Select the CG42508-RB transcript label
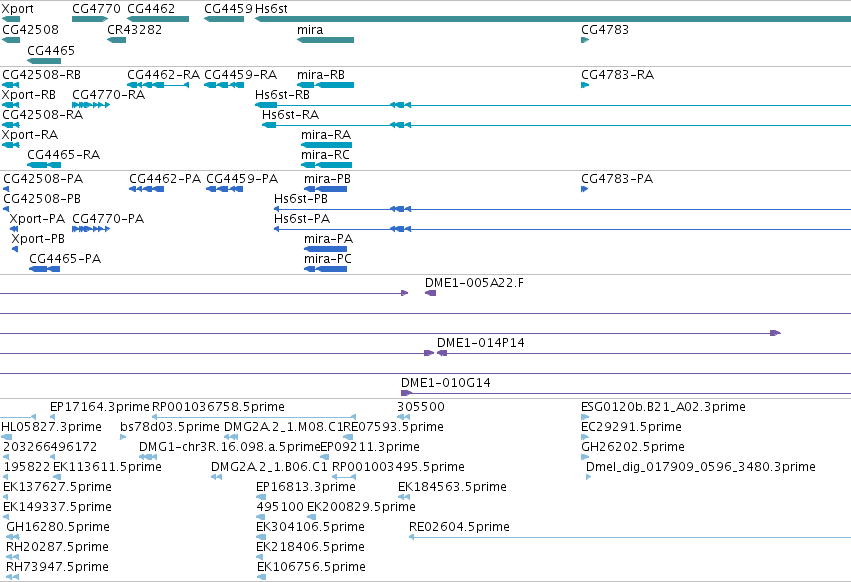The image size is (851, 582). [x=41, y=74]
